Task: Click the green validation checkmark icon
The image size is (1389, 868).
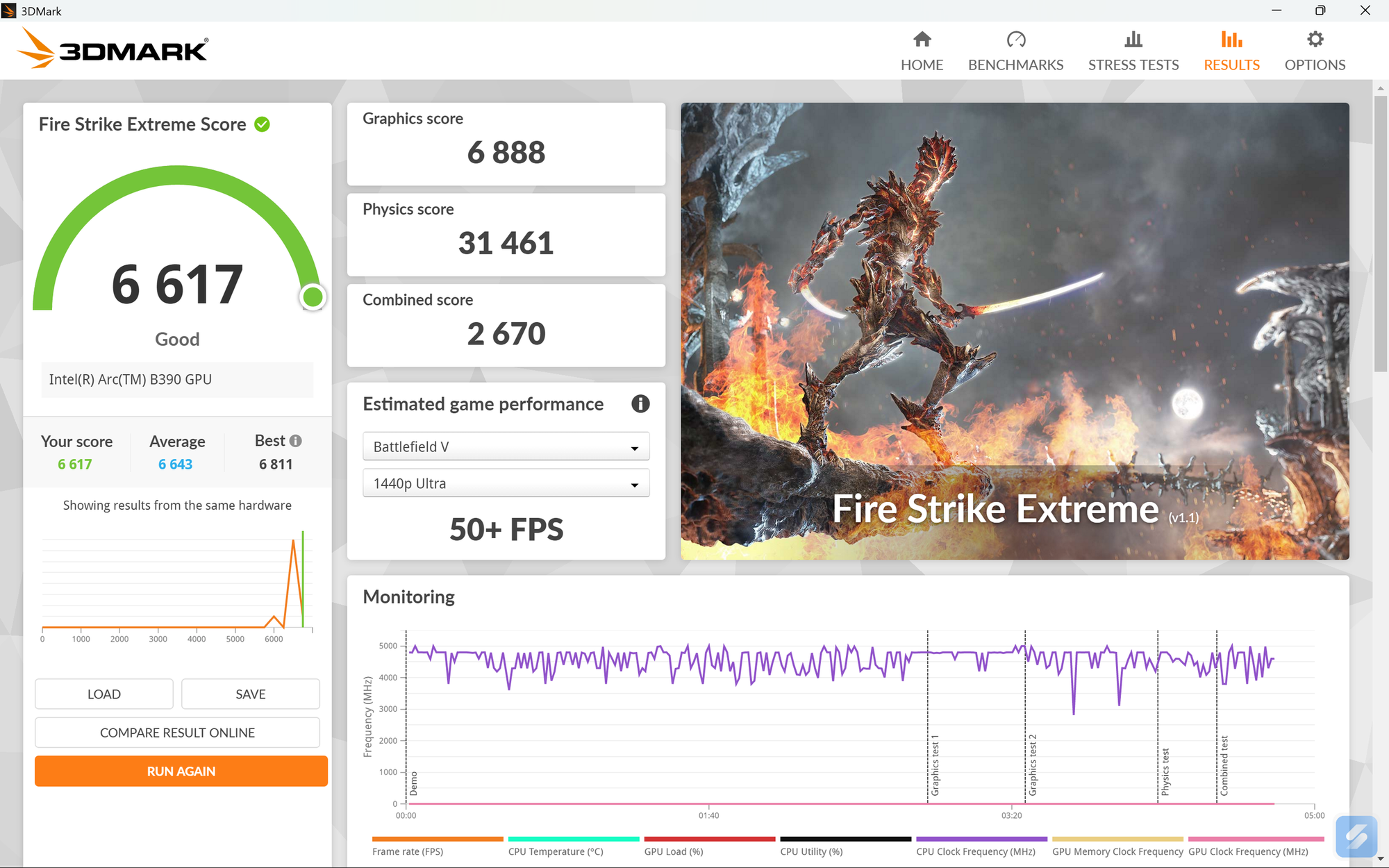Action: [262, 124]
